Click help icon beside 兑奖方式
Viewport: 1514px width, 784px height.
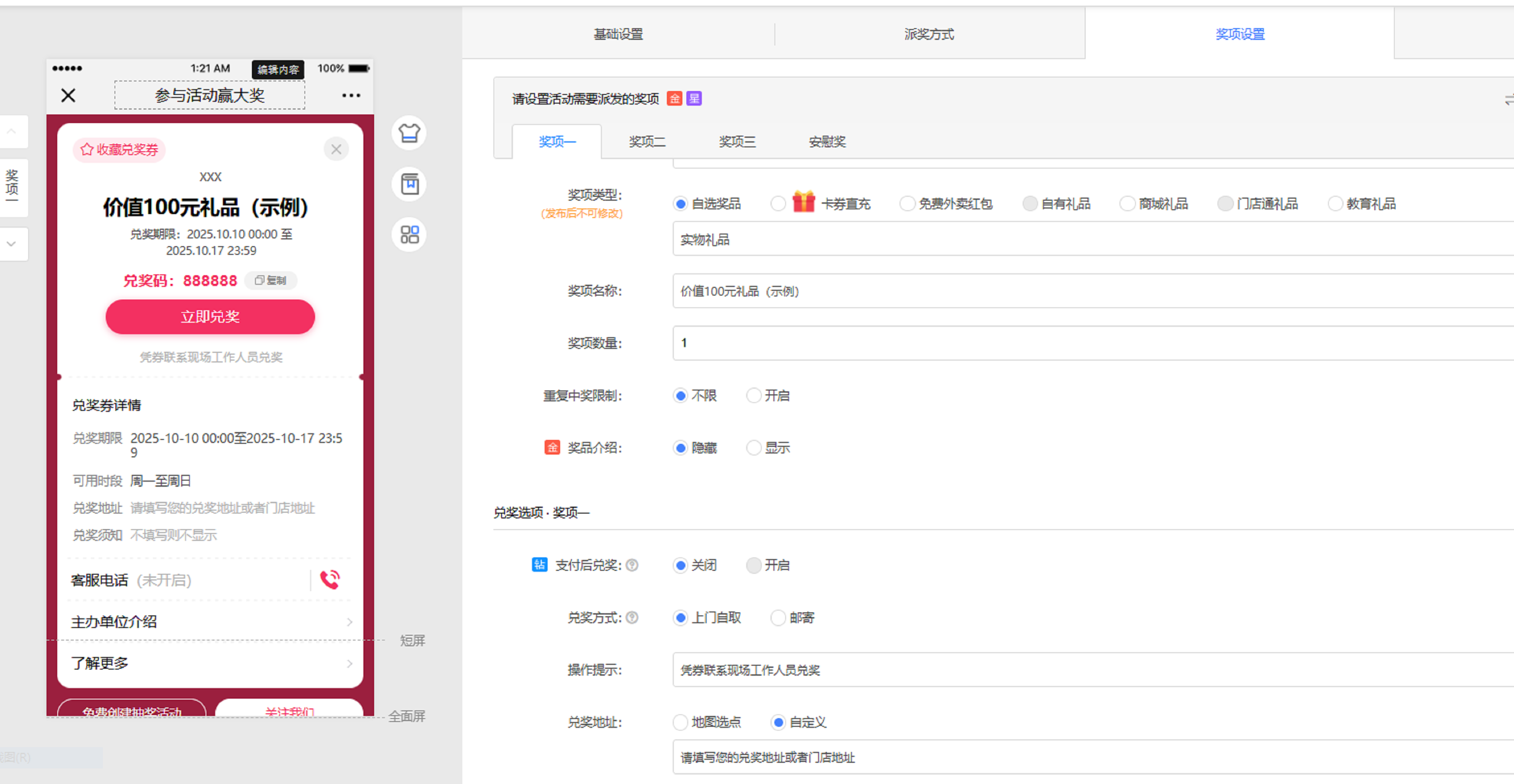(x=632, y=617)
